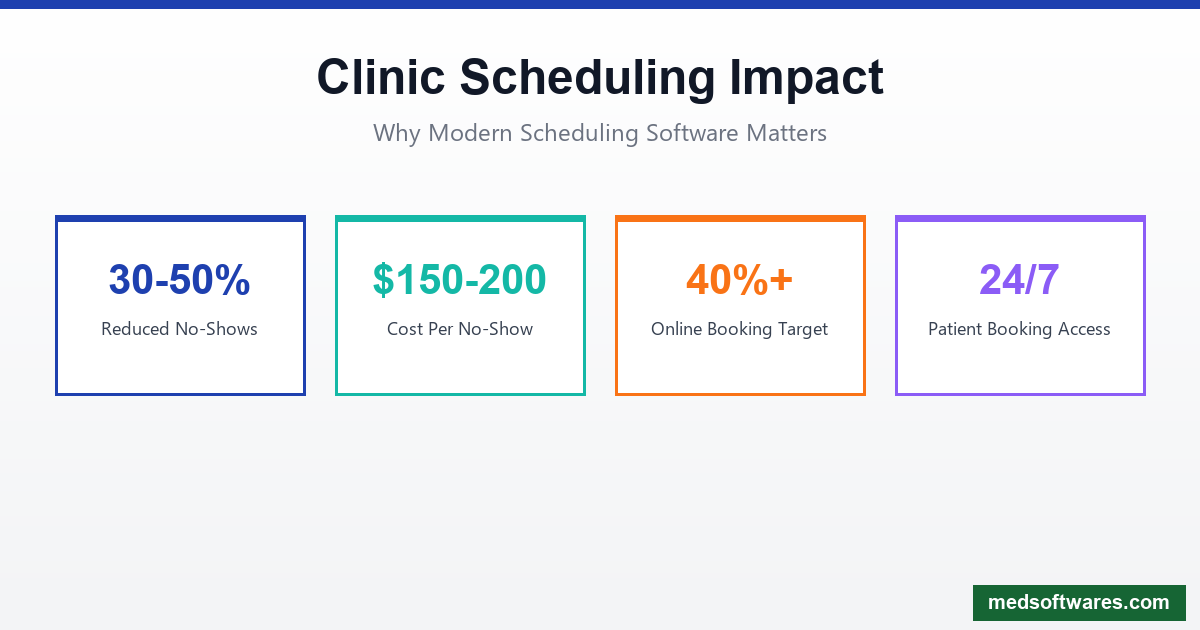
Task: Click the "Reduced No-Shows" label
Action: pyautogui.click(x=180, y=329)
